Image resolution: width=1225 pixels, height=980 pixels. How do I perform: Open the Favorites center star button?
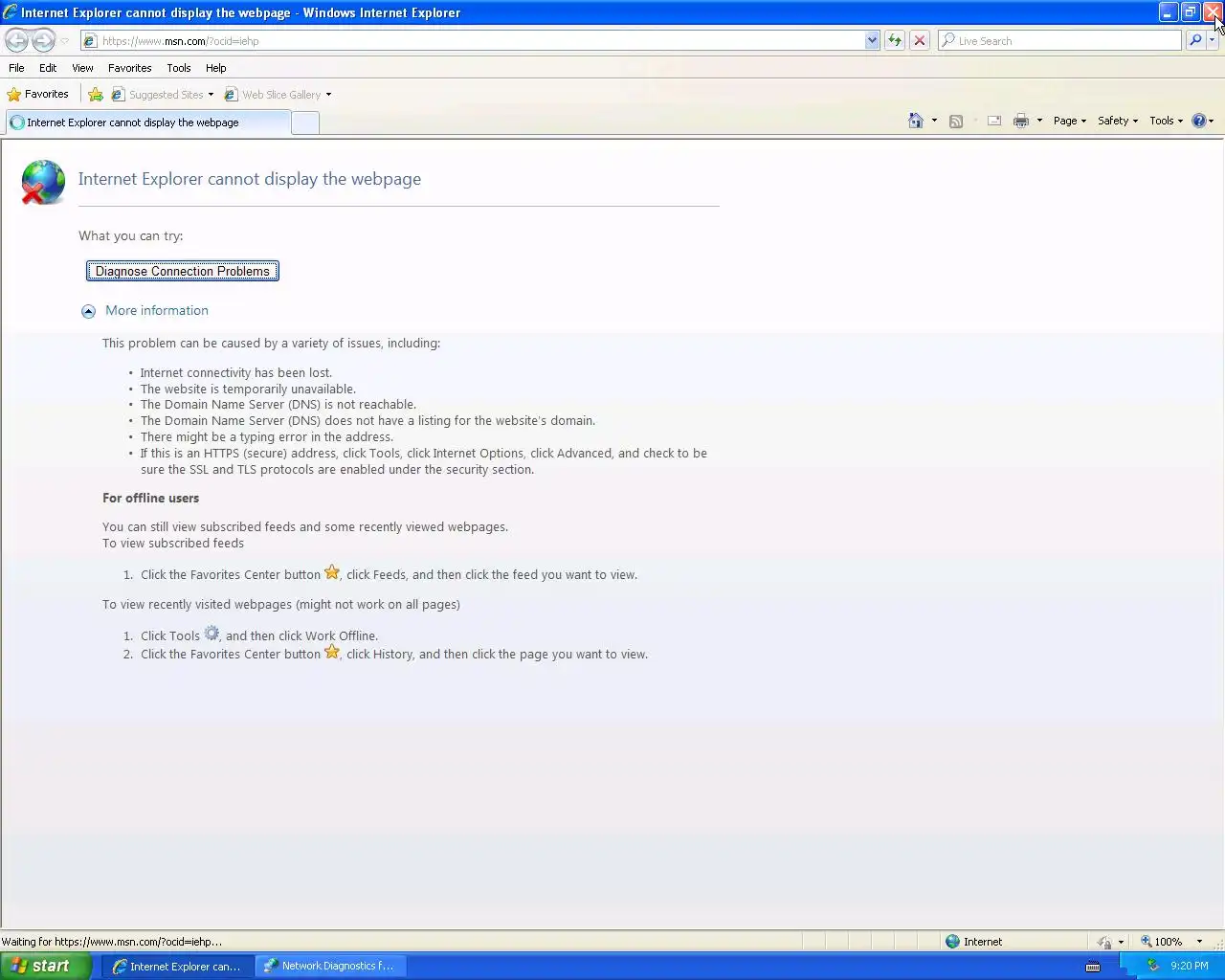[x=38, y=94]
